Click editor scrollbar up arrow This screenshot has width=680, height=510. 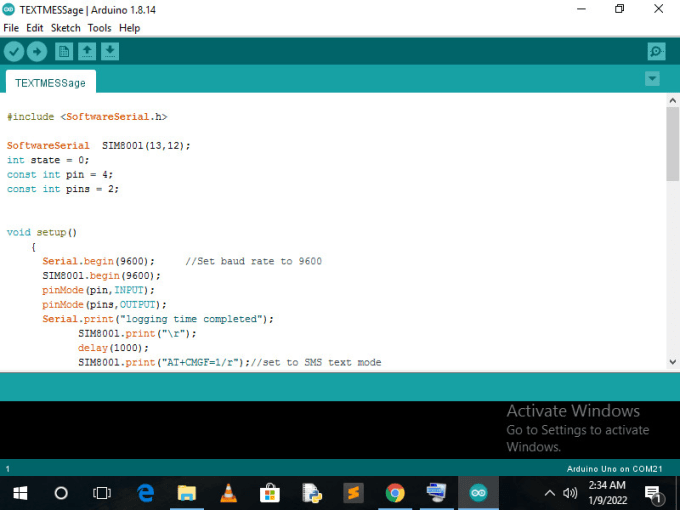673,101
